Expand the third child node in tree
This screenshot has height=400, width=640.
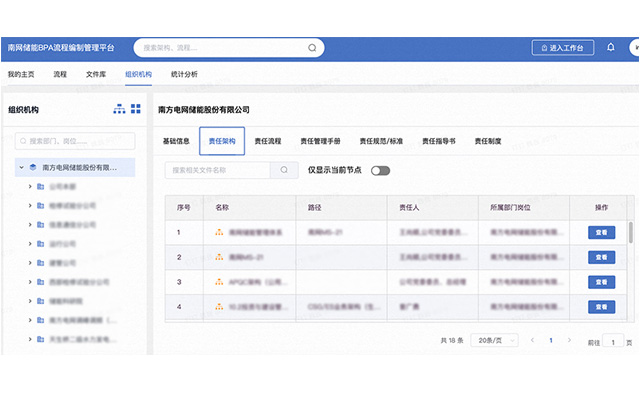[30, 224]
